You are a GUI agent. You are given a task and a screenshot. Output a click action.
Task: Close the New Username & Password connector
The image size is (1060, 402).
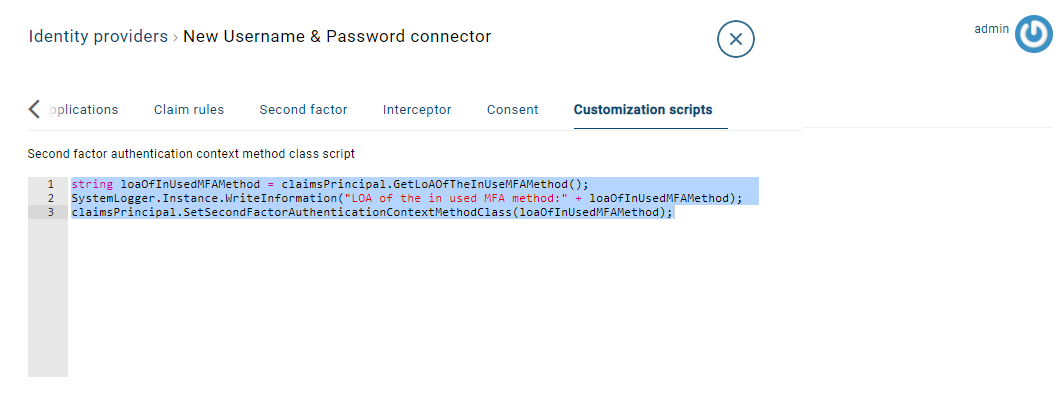[736, 39]
